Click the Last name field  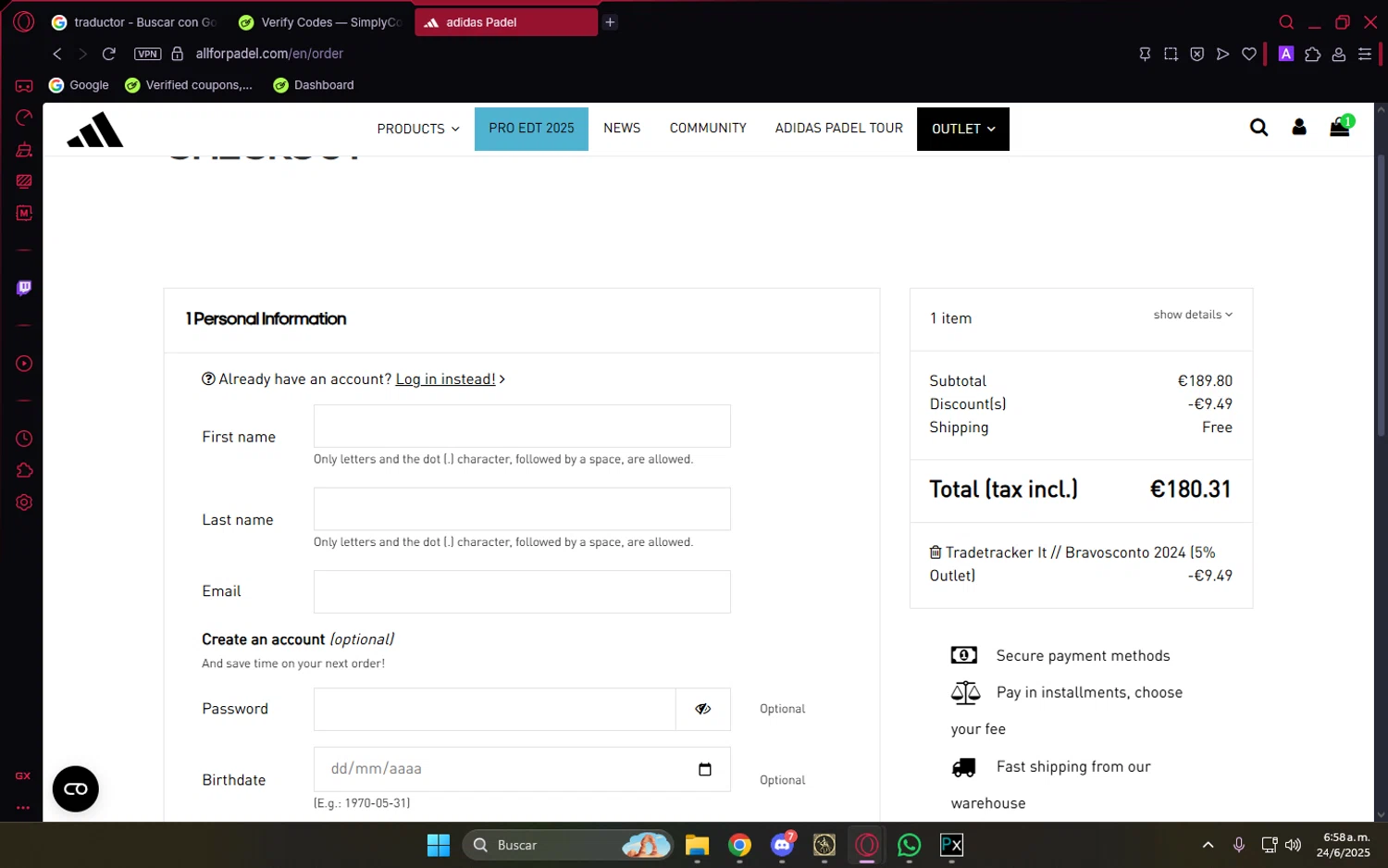(x=522, y=509)
